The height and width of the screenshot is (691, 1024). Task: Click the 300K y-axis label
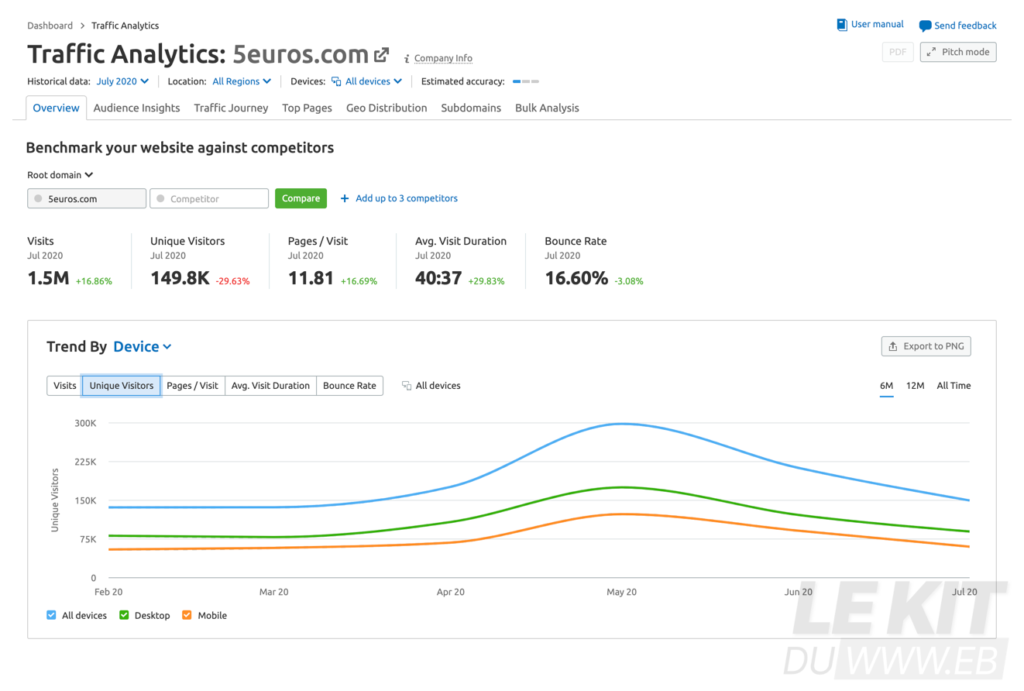pyautogui.click(x=86, y=423)
